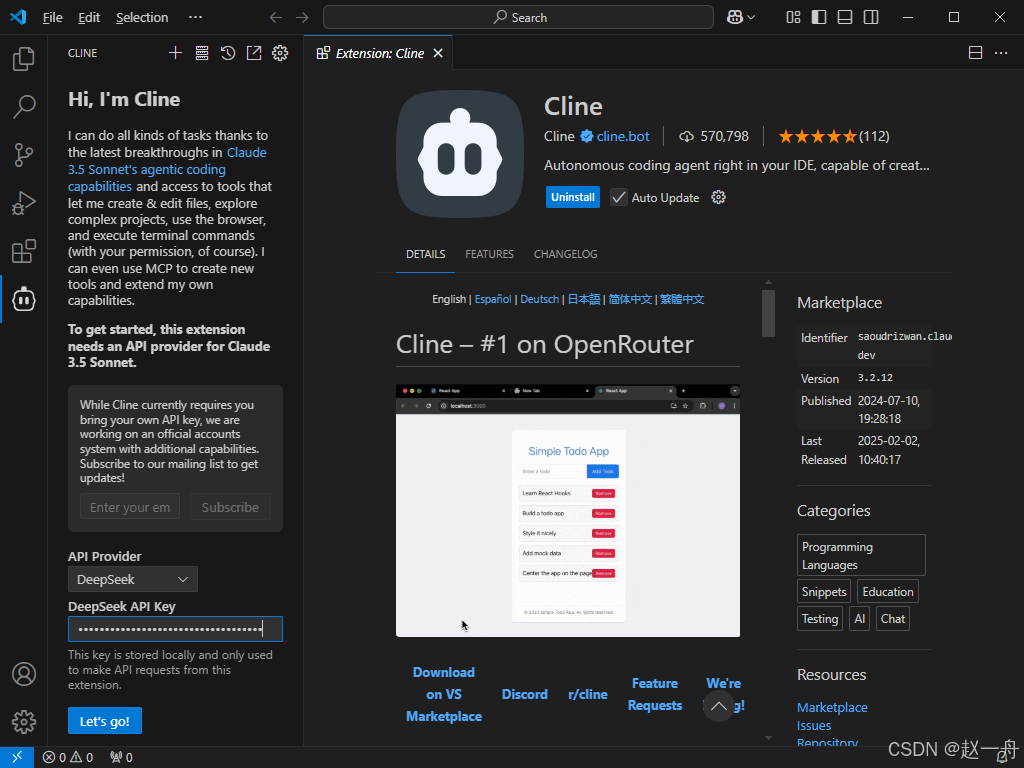Viewport: 1024px width, 768px height.
Task: Open the Explorer view in the activity bar
Action: click(24, 59)
